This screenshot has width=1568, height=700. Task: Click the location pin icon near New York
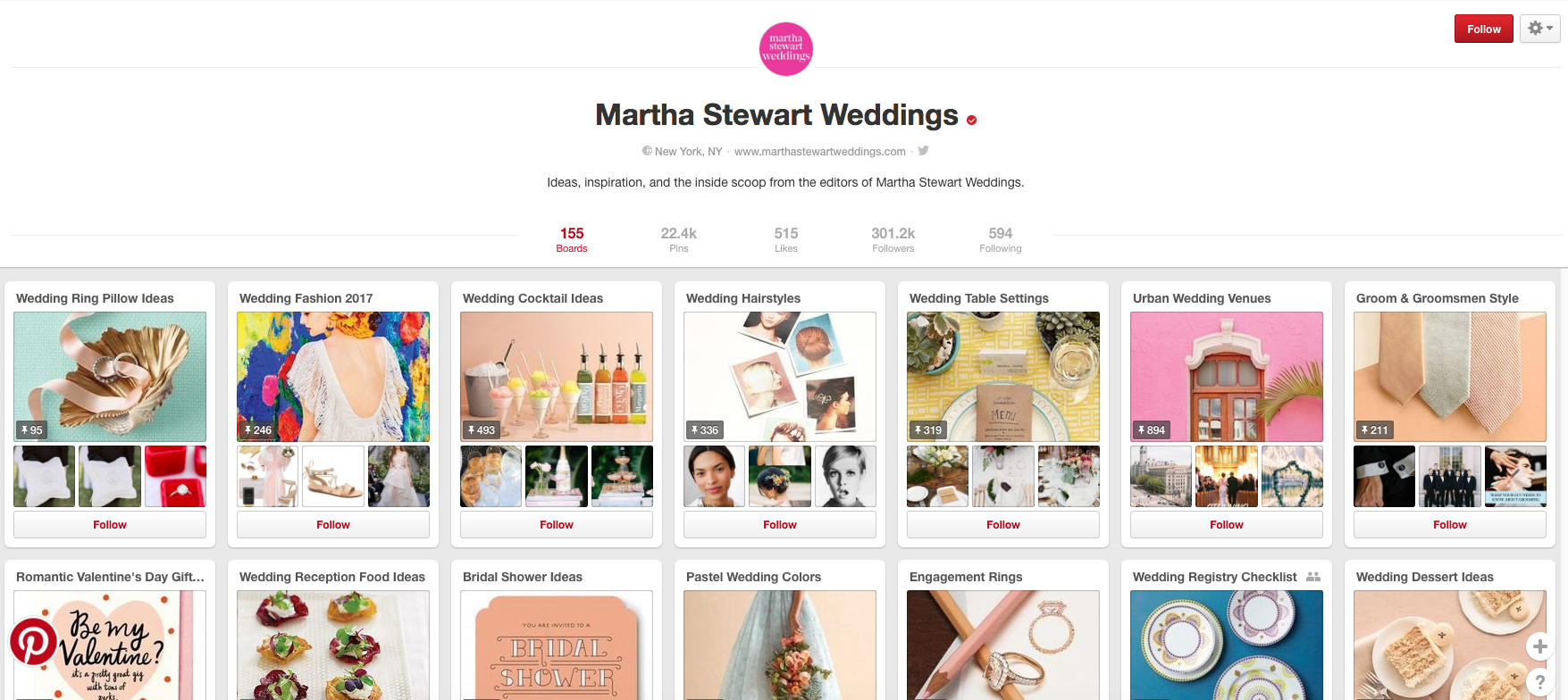click(647, 151)
